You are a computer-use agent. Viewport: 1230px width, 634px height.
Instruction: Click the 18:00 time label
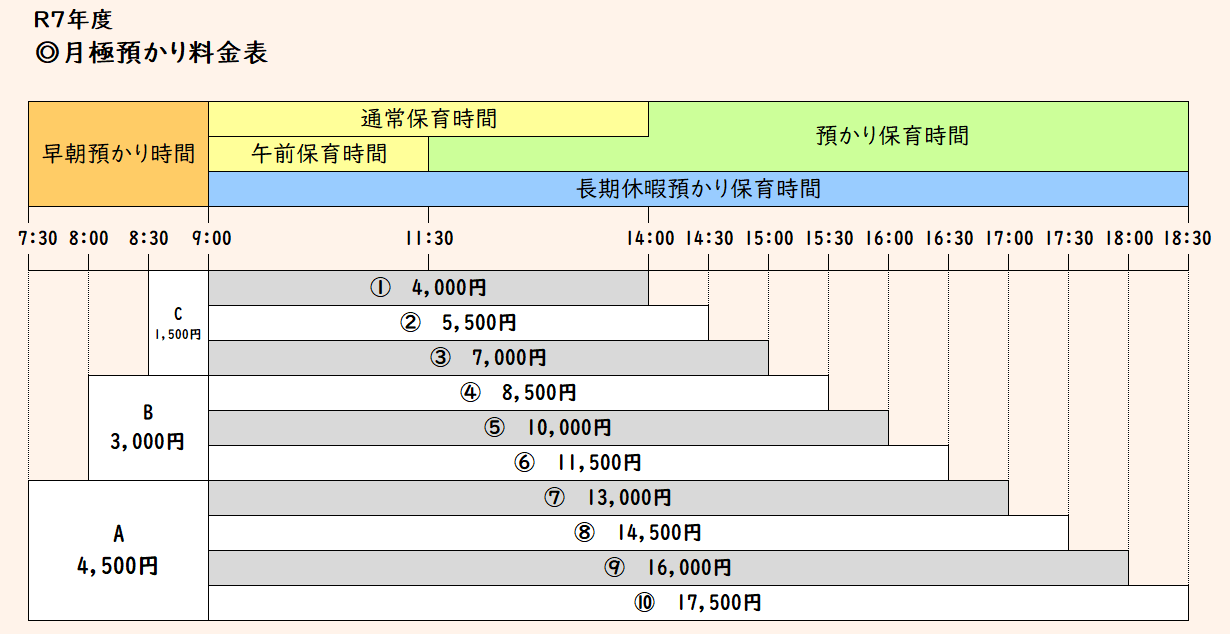coord(1129,239)
